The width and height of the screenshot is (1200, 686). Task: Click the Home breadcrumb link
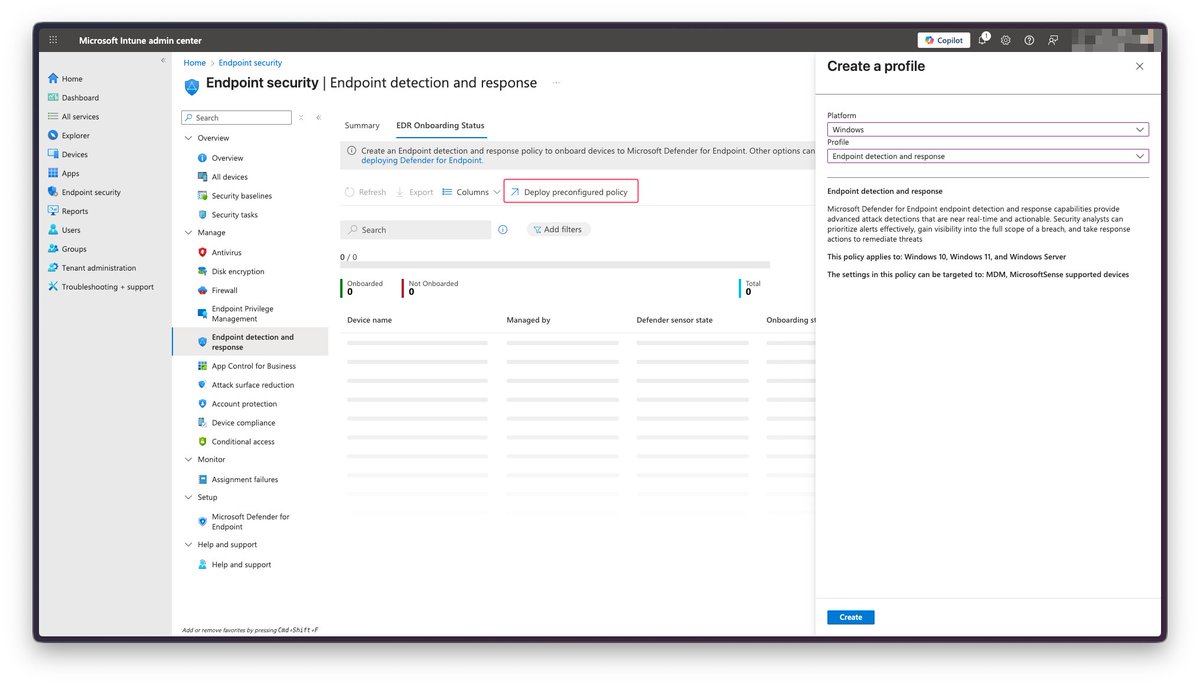point(194,63)
